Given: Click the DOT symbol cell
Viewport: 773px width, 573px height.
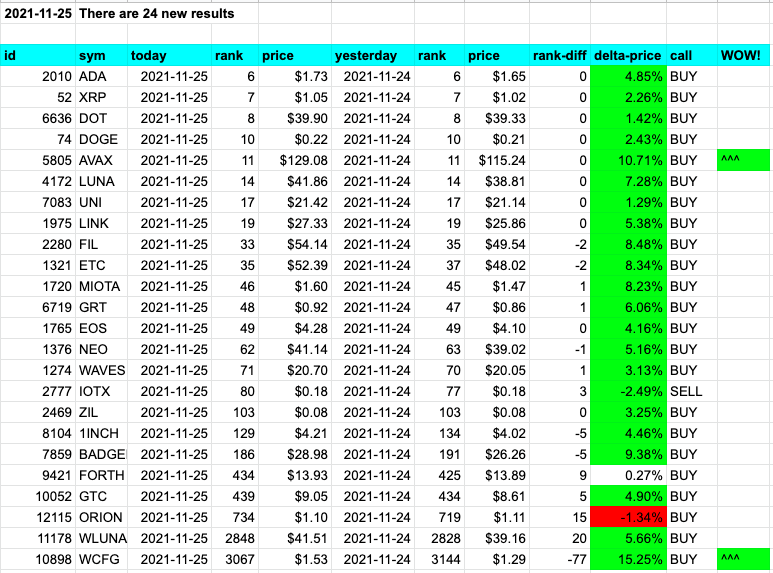Looking at the screenshot, I should pos(102,118).
